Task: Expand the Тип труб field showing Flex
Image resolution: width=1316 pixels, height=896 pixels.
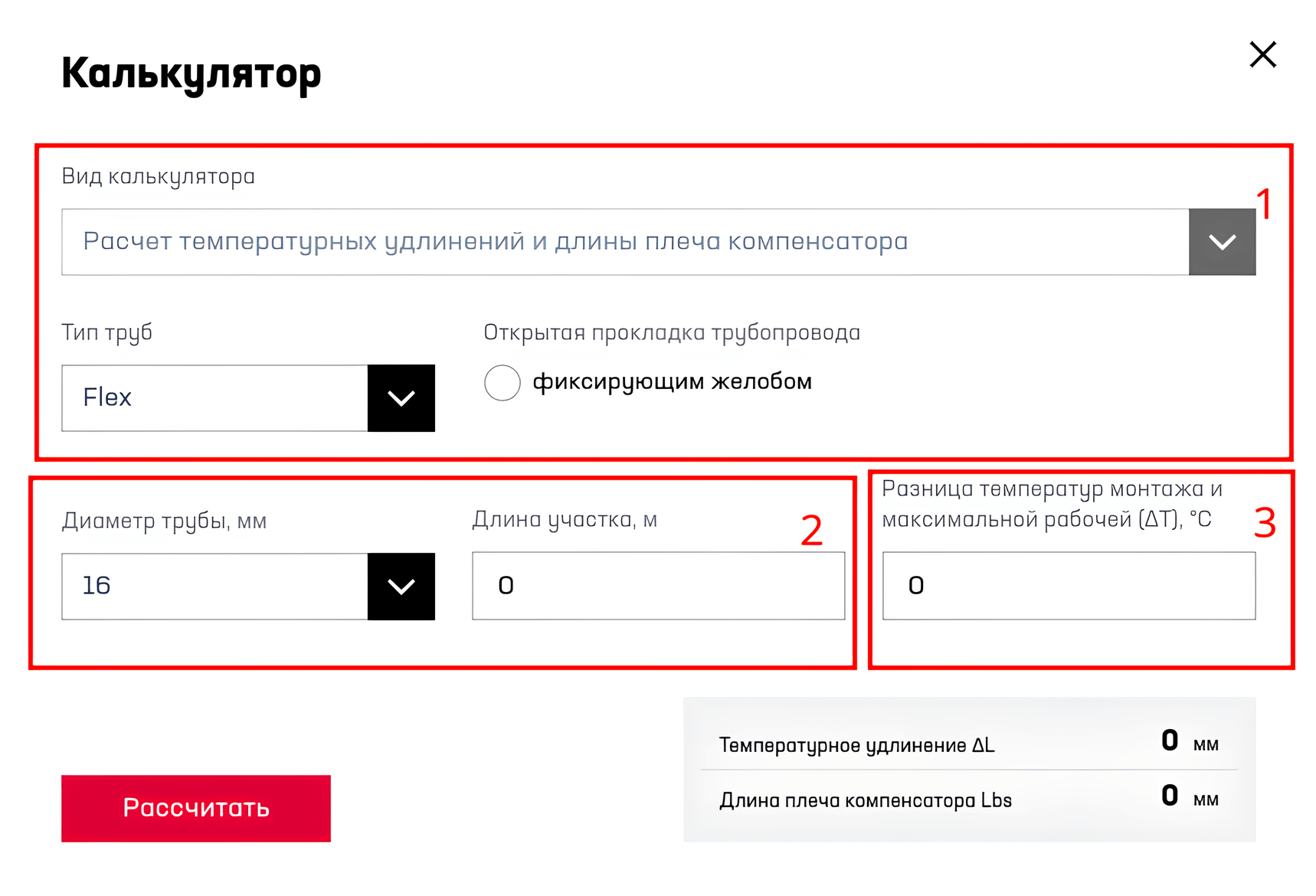Action: [x=215, y=398]
